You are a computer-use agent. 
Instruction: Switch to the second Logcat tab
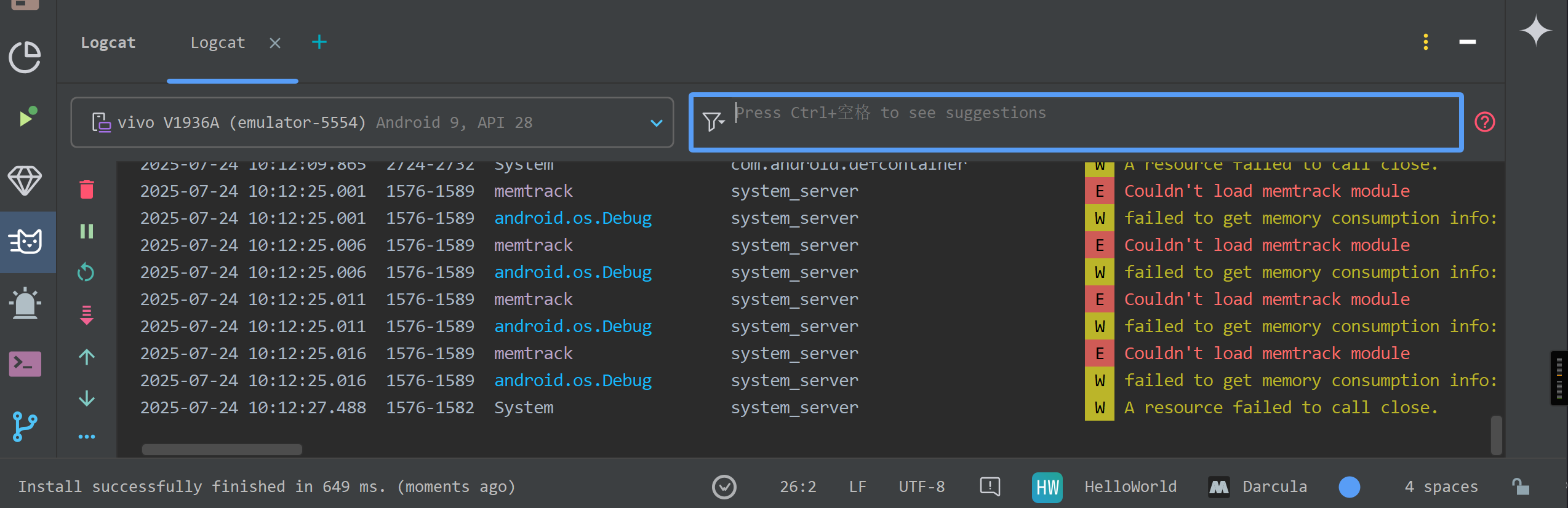tap(218, 43)
